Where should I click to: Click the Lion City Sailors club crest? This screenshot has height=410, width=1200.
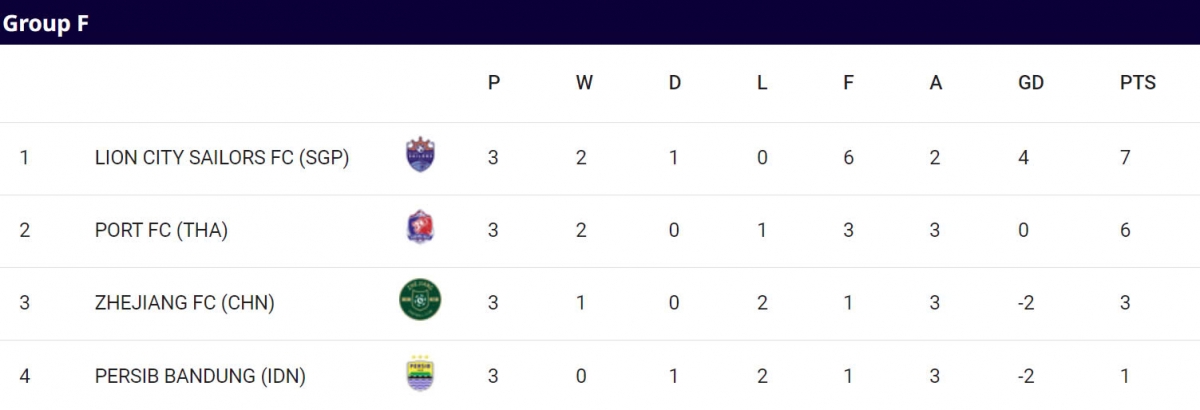(420, 155)
